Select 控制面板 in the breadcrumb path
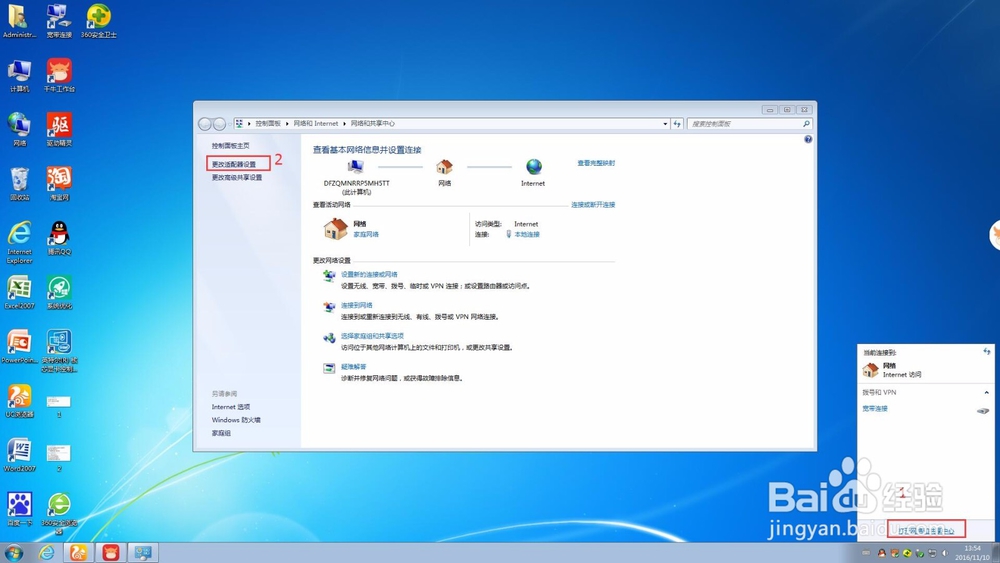 [x=268, y=124]
